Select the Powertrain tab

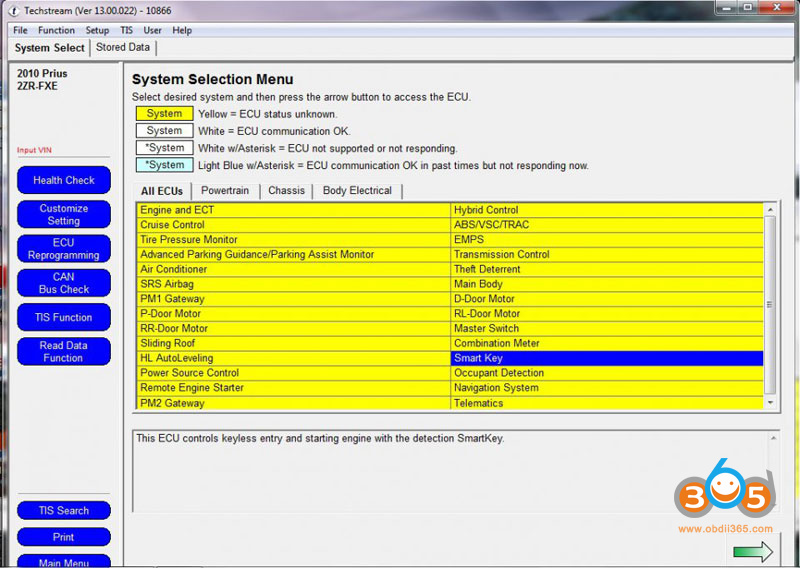point(225,190)
